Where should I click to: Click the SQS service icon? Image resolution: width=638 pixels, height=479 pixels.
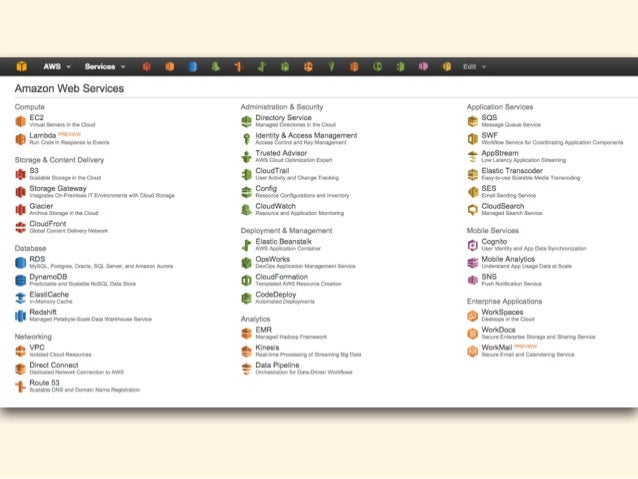pyautogui.click(x=472, y=121)
